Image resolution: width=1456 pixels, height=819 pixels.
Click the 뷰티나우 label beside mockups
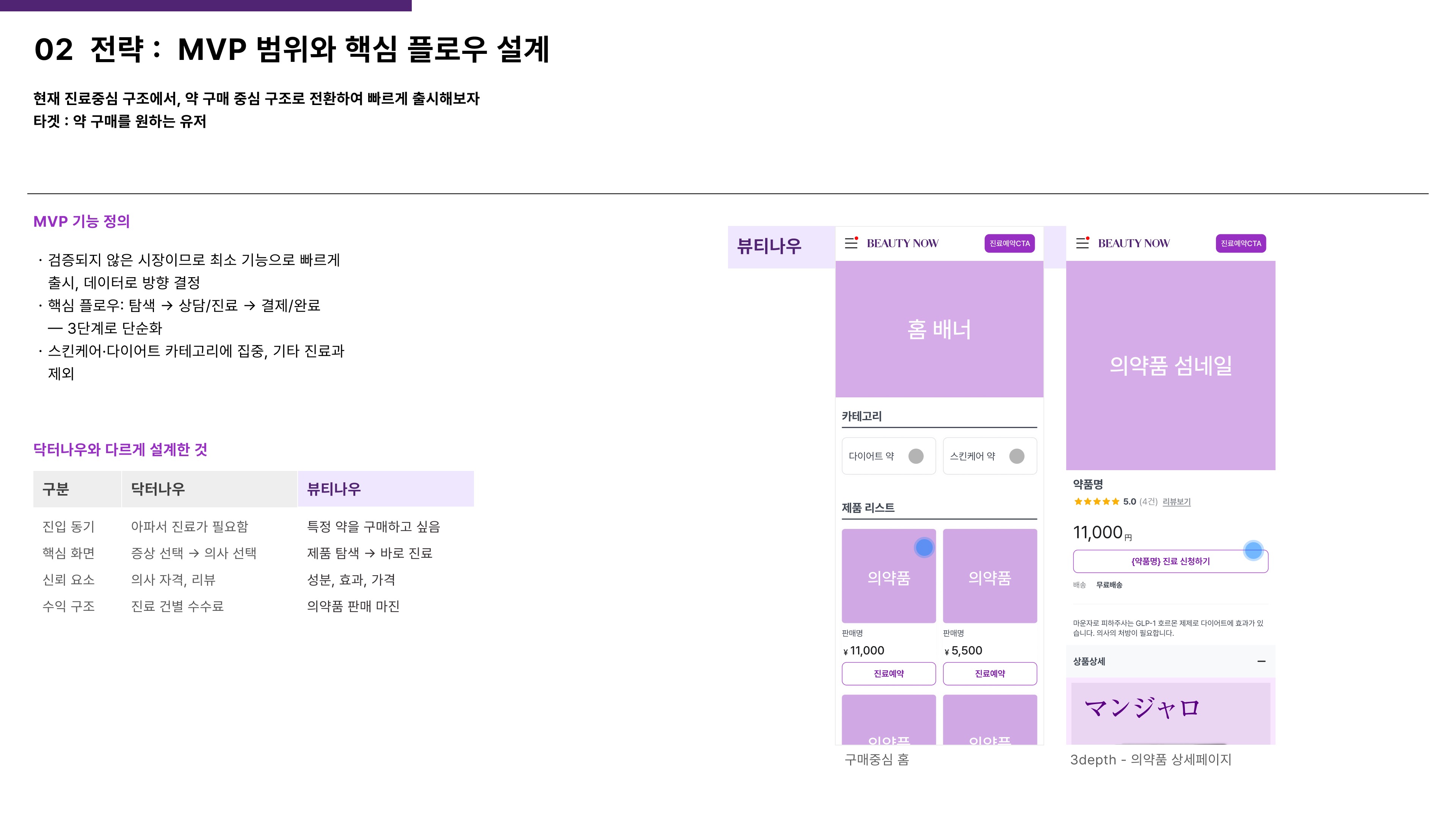pyautogui.click(x=769, y=246)
